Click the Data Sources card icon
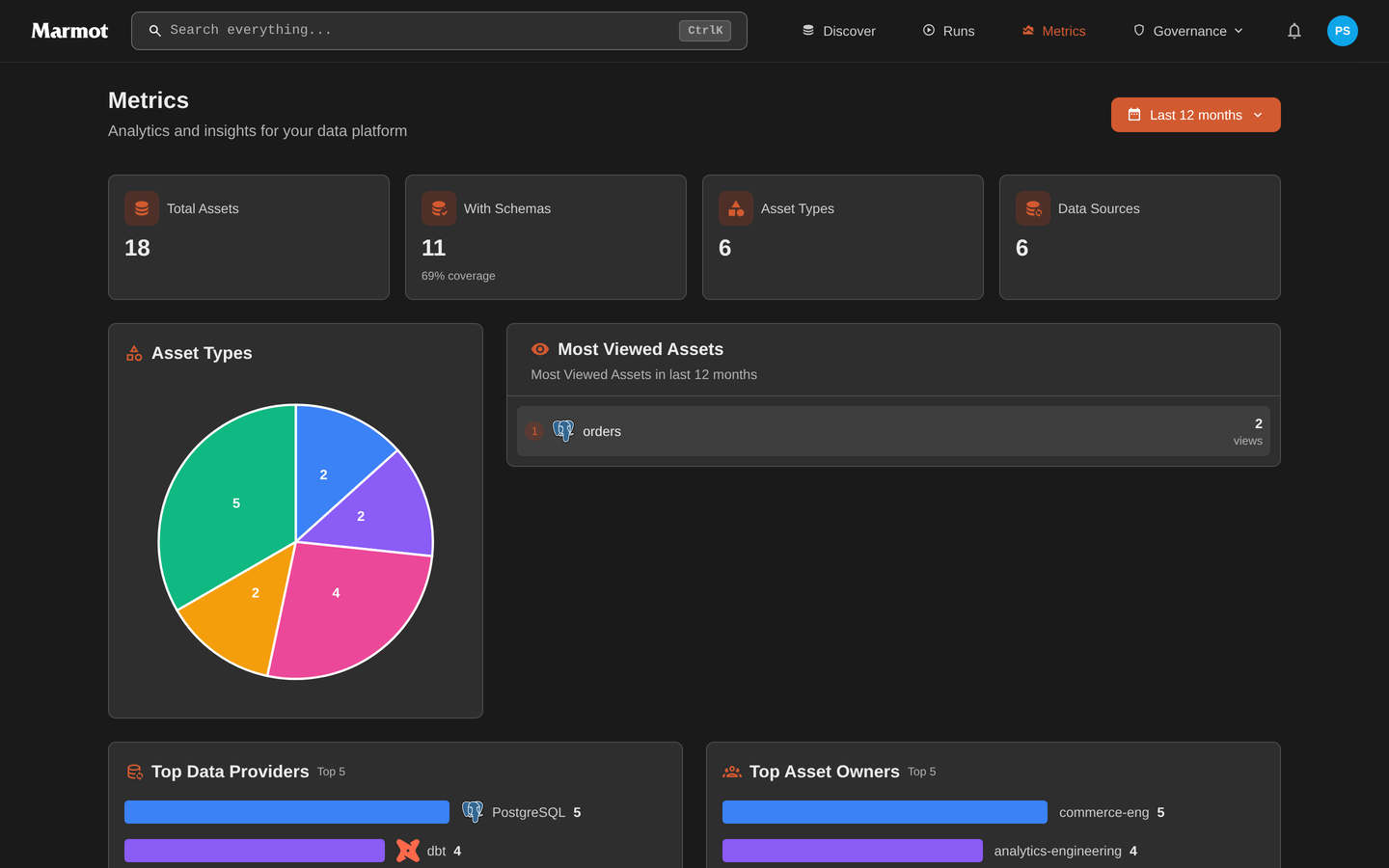 pyautogui.click(x=1033, y=208)
